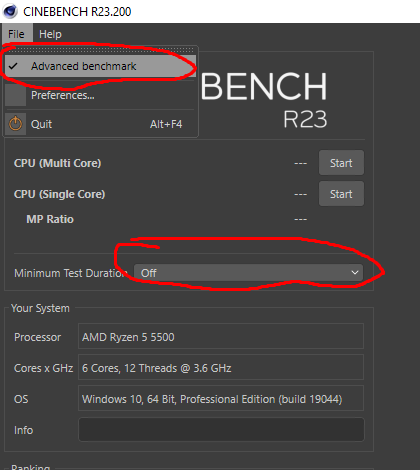Click the Processor field AMD Ryzen 5 5500
Image resolution: width=420 pixels, height=470 pixels.
(x=221, y=336)
